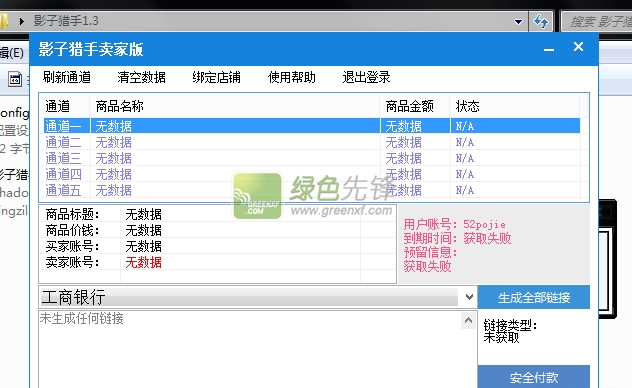Close the 影子猎手卖家版 window
Image resolution: width=632 pixels, height=388 pixels.
[578, 47]
